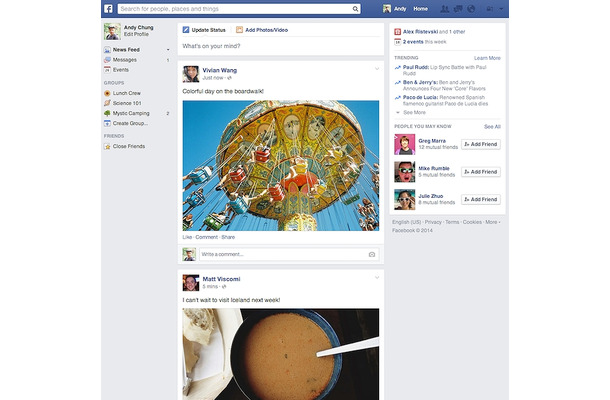Open the messages icon in top bar
This screenshot has width=610, height=400.
point(458,9)
